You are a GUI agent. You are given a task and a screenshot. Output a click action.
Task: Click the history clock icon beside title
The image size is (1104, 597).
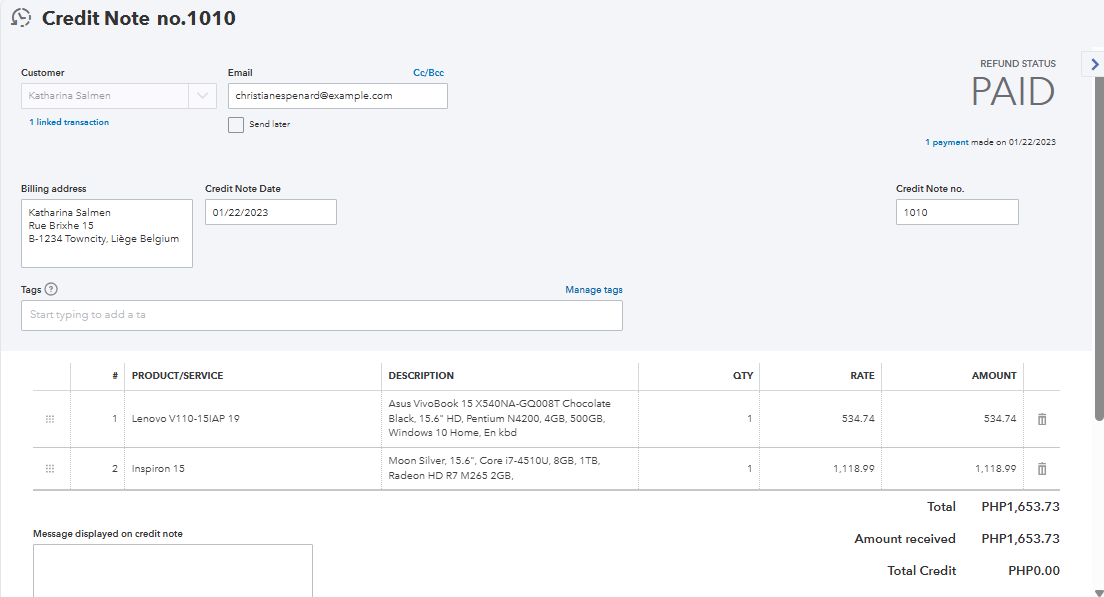(x=21, y=18)
